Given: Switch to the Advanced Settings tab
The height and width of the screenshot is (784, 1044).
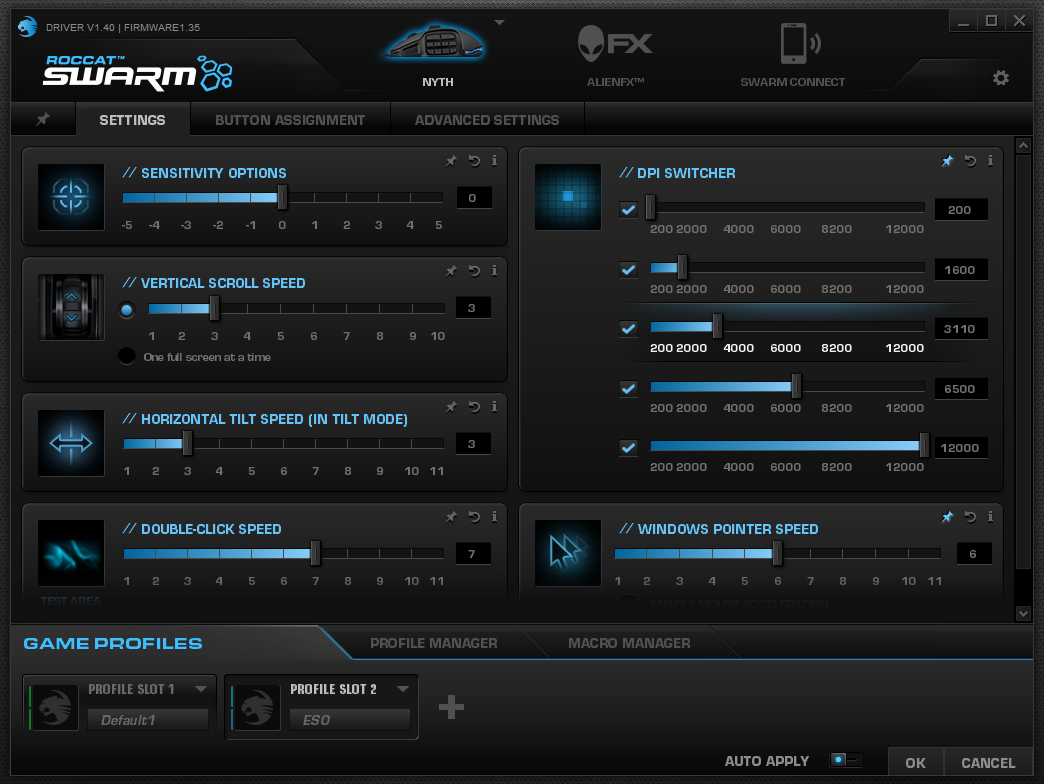Looking at the screenshot, I should [x=487, y=120].
